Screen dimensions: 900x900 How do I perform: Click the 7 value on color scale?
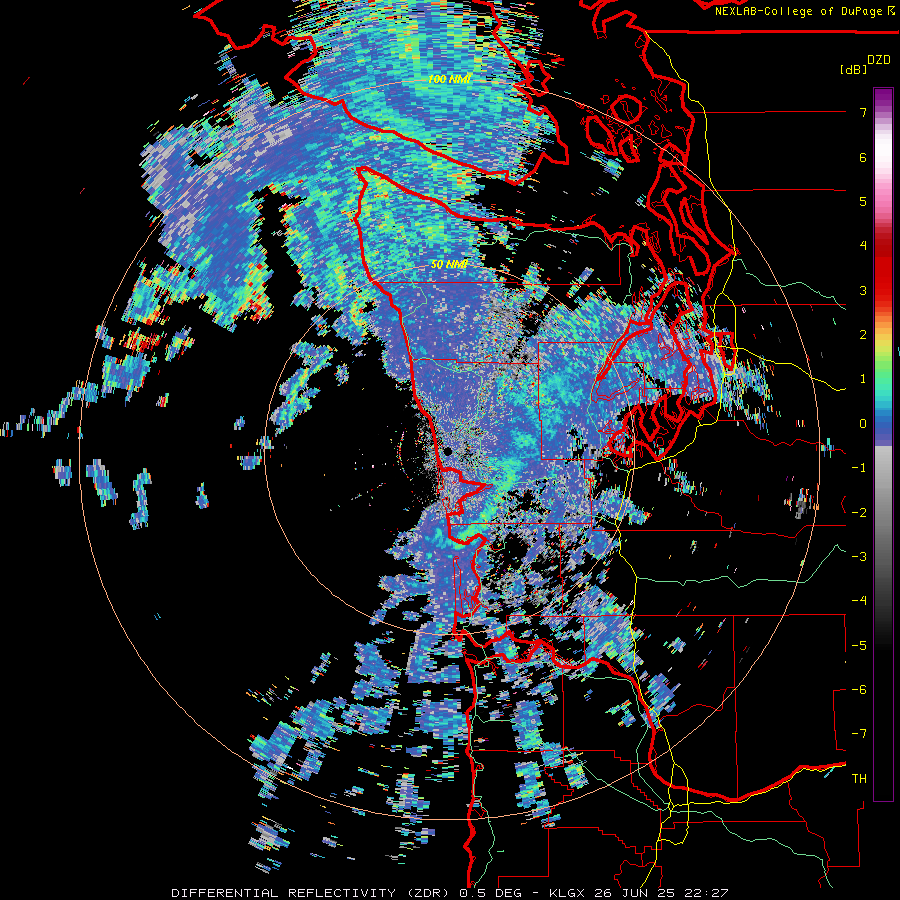point(863,112)
